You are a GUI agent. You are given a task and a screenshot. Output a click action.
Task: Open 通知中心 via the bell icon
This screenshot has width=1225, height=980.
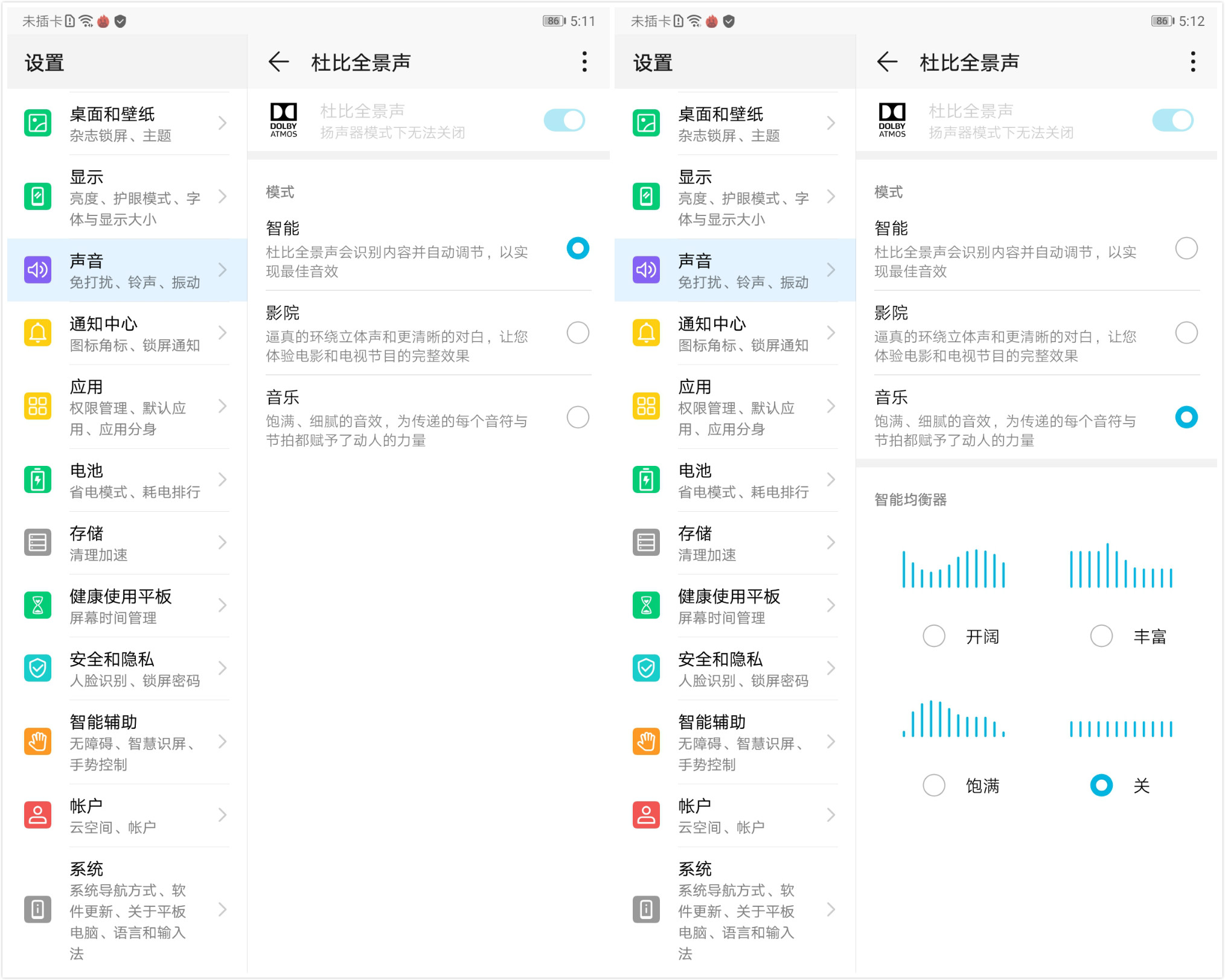tap(37, 333)
